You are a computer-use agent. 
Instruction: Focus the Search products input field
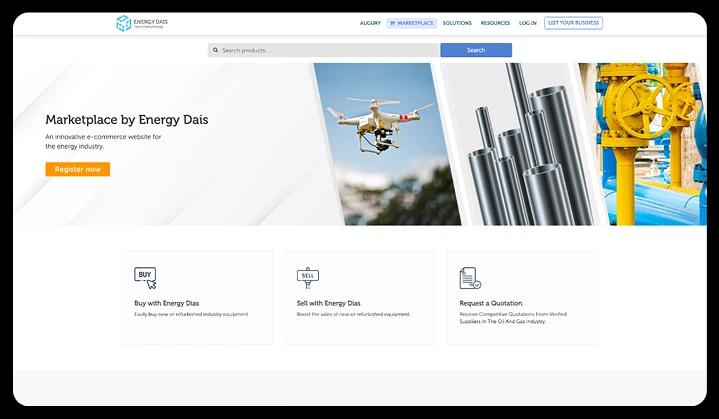(324, 50)
